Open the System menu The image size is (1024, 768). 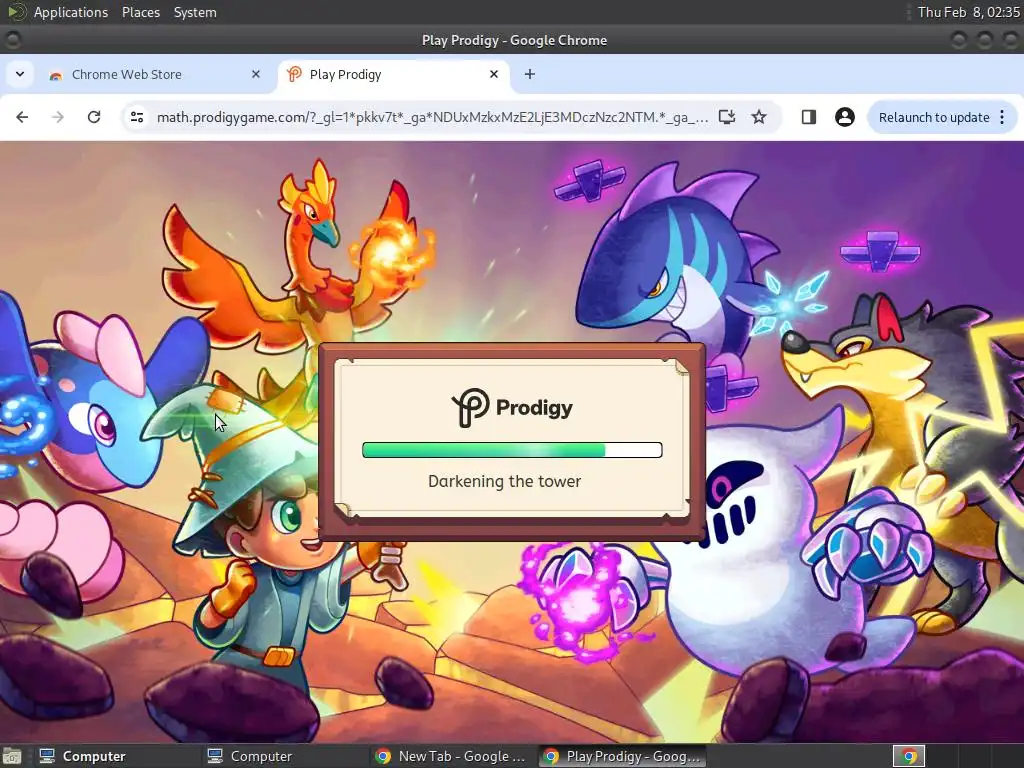tap(195, 12)
